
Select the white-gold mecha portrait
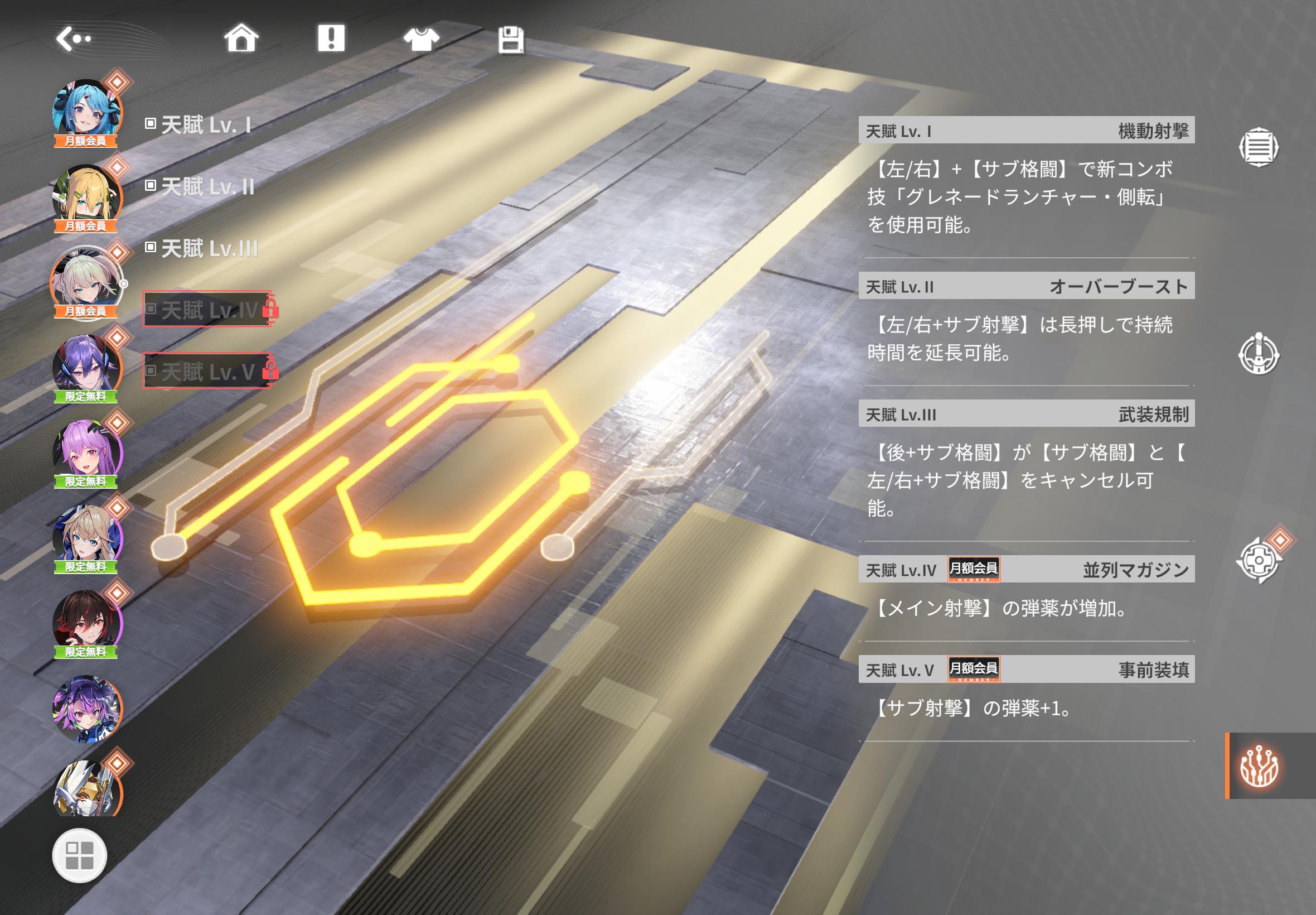tap(86, 789)
